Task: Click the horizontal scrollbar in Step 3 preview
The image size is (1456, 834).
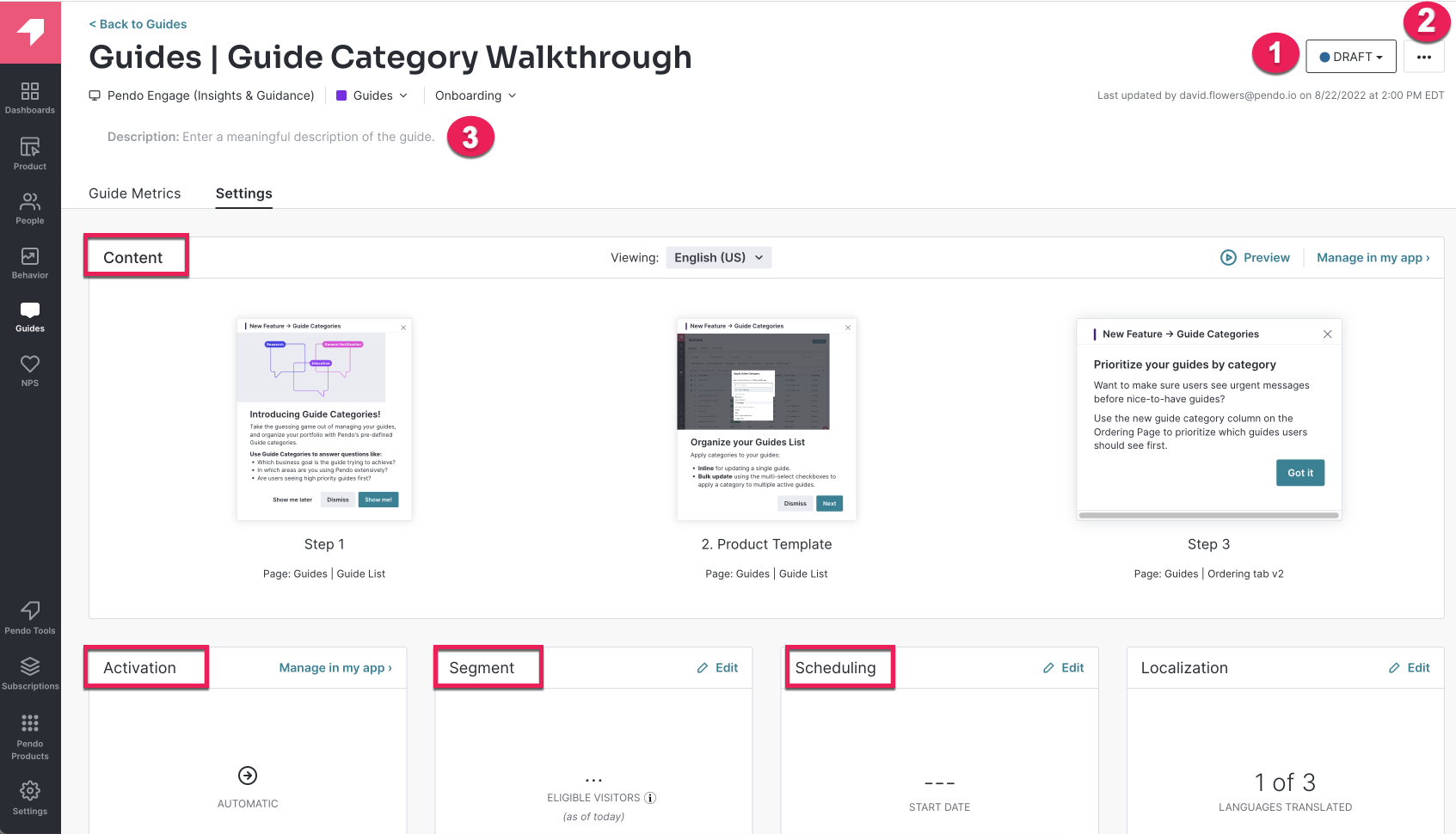Action: coord(1209,515)
